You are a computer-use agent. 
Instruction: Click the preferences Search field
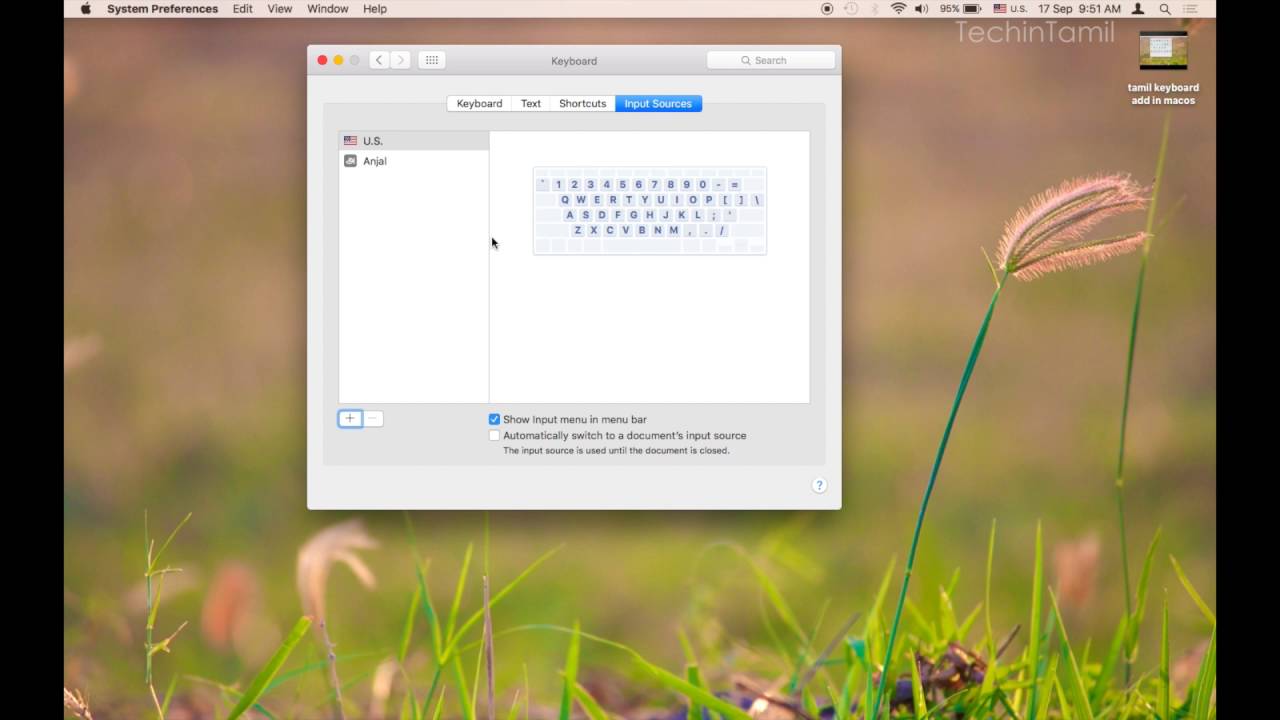coord(771,60)
